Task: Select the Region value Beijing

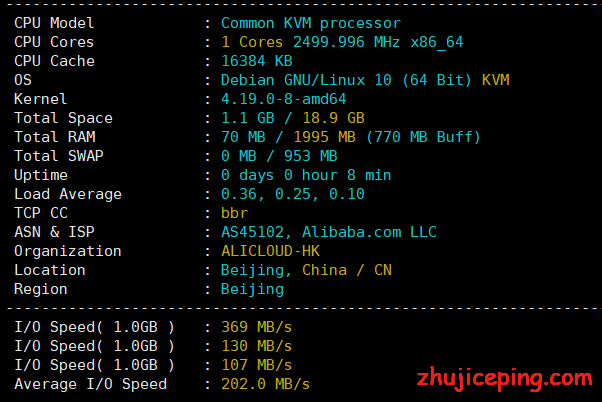Action: [x=253, y=290]
